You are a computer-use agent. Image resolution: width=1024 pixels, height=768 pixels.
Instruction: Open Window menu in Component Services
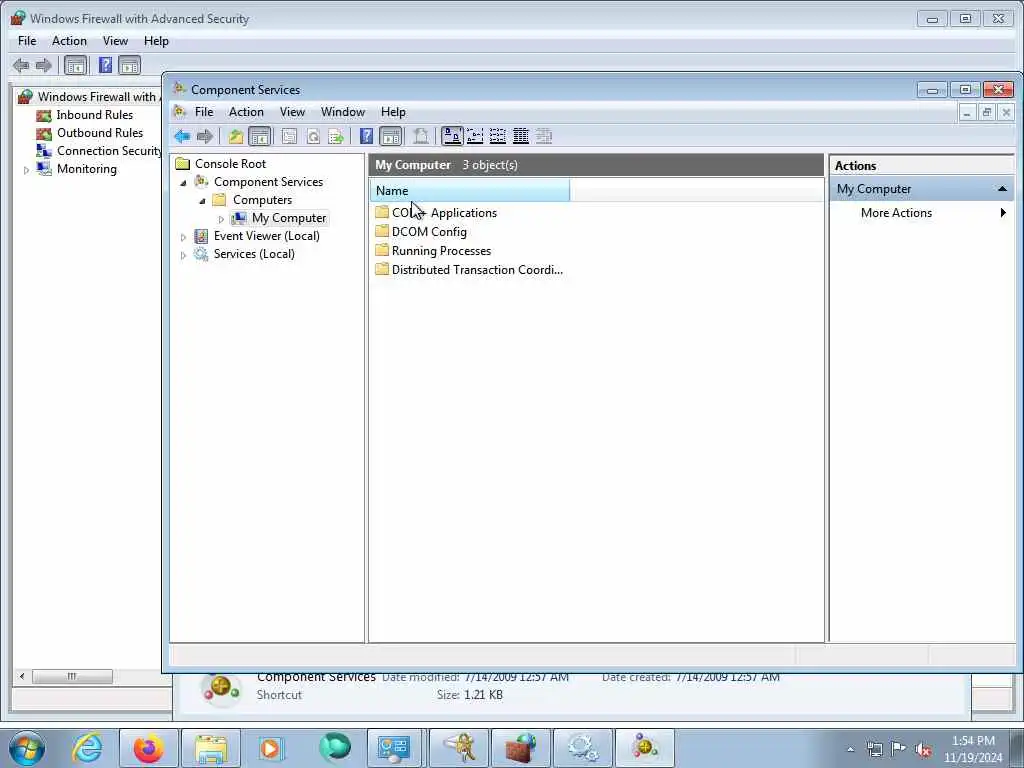343,112
